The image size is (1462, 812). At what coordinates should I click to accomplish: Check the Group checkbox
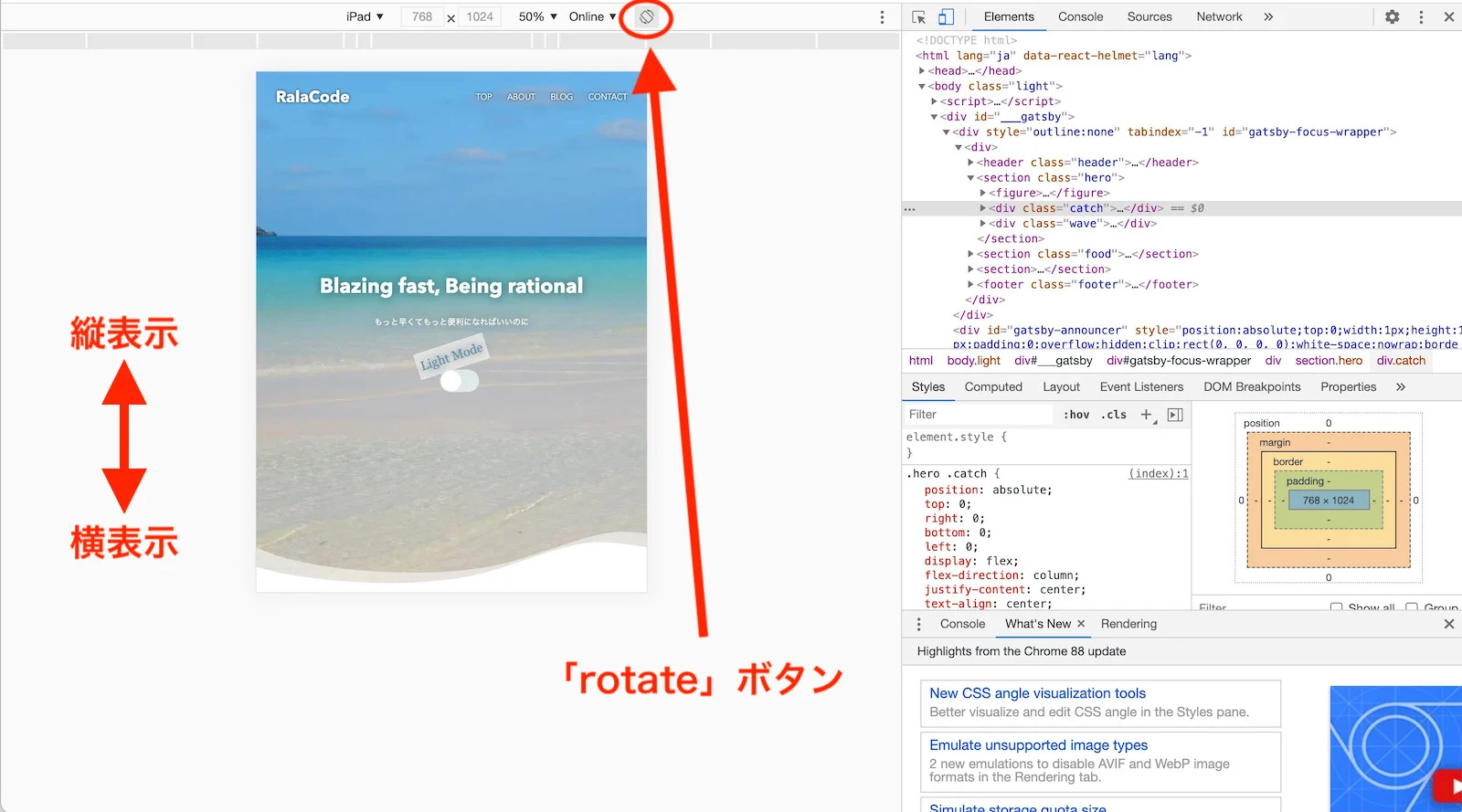(x=1412, y=607)
